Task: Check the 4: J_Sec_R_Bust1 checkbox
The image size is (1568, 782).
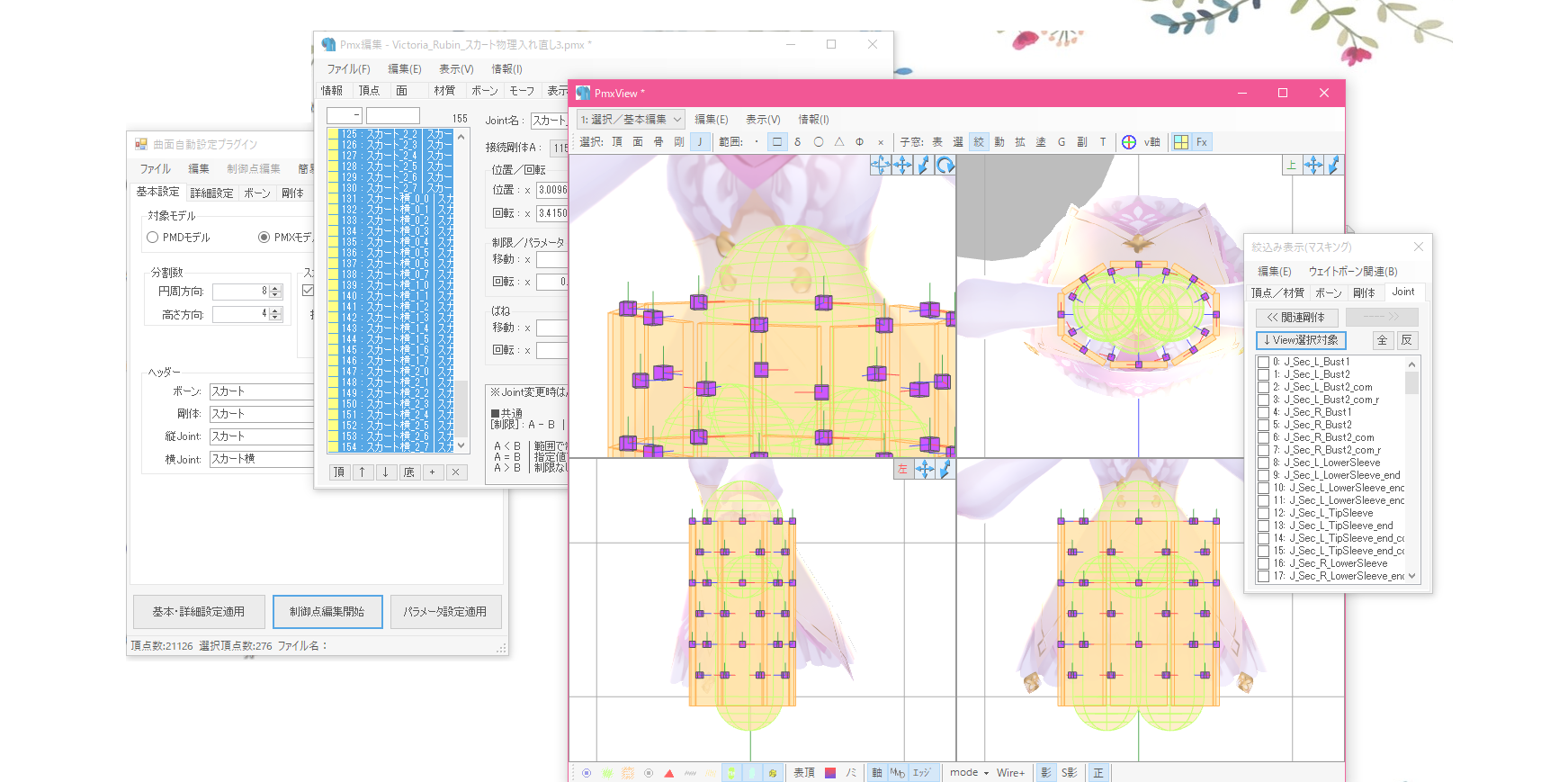Action: (1264, 412)
